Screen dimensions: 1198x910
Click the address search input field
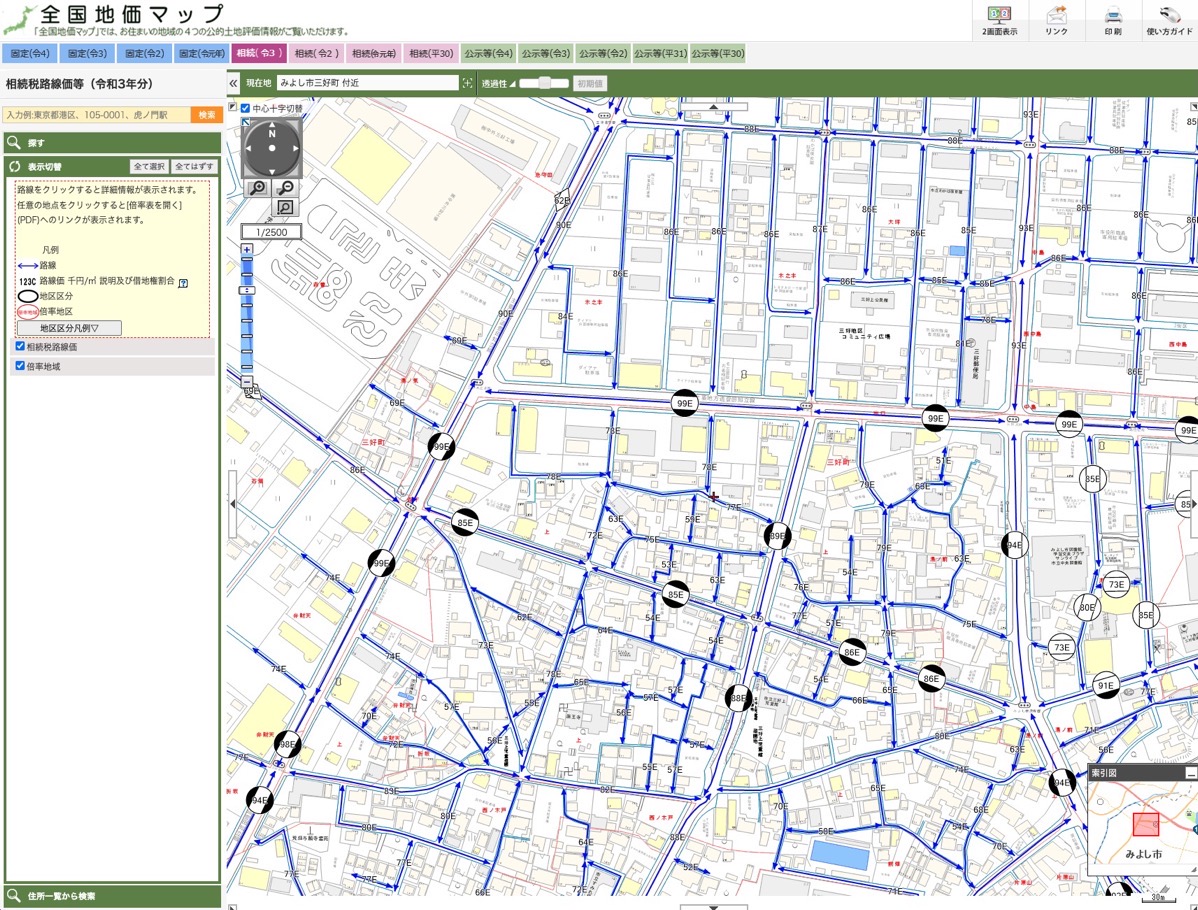(x=97, y=115)
